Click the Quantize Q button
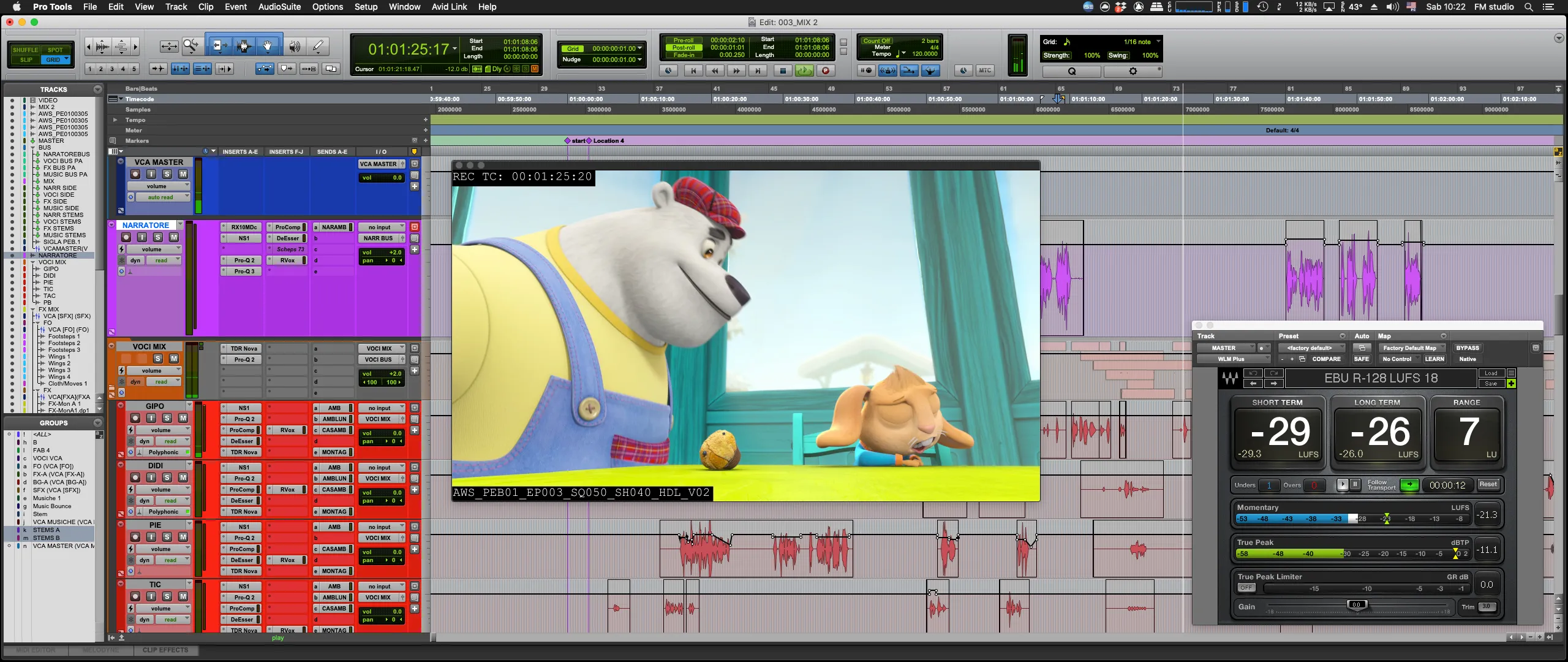Viewport: 1568px width, 662px height. coord(1071,71)
